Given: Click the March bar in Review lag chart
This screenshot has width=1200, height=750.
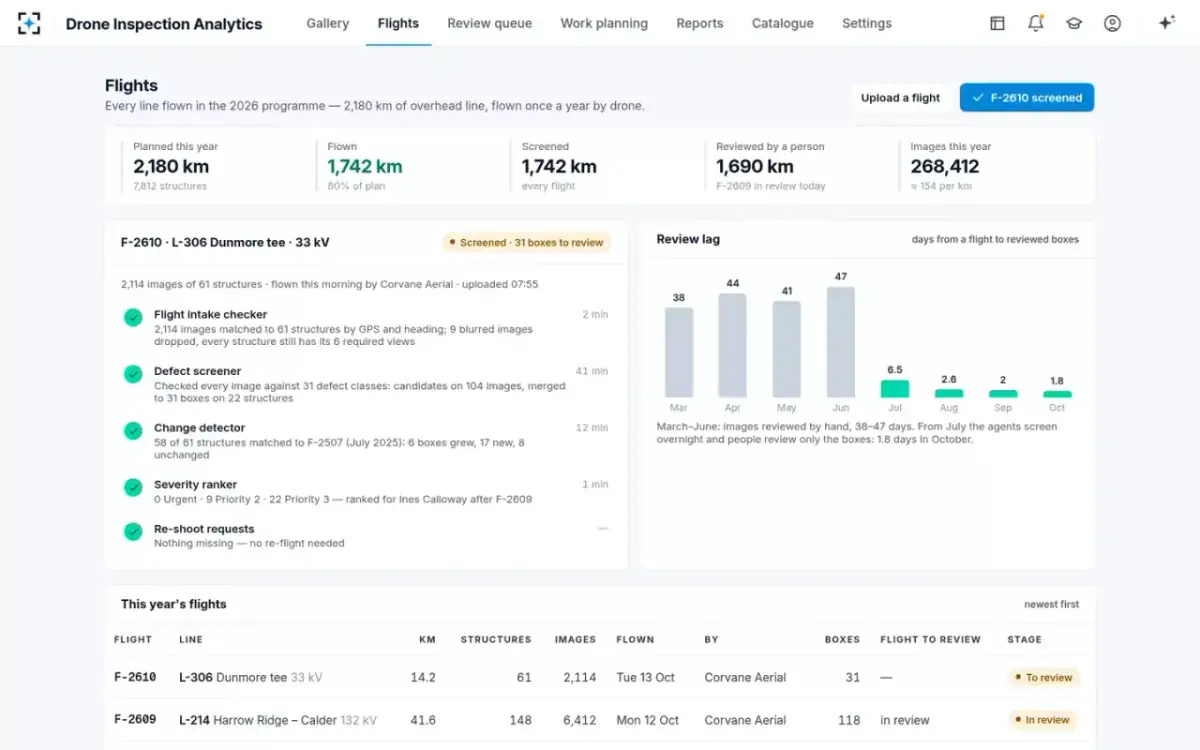Looking at the screenshot, I should [x=679, y=352].
